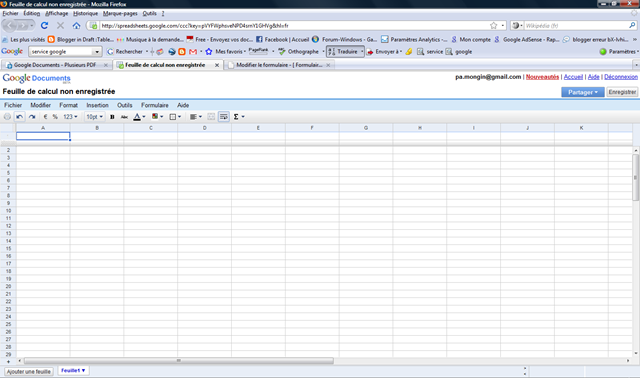Open the spreadsheet Aide menu
Image resolution: width=640 pixels, height=378 pixels.
(183, 105)
